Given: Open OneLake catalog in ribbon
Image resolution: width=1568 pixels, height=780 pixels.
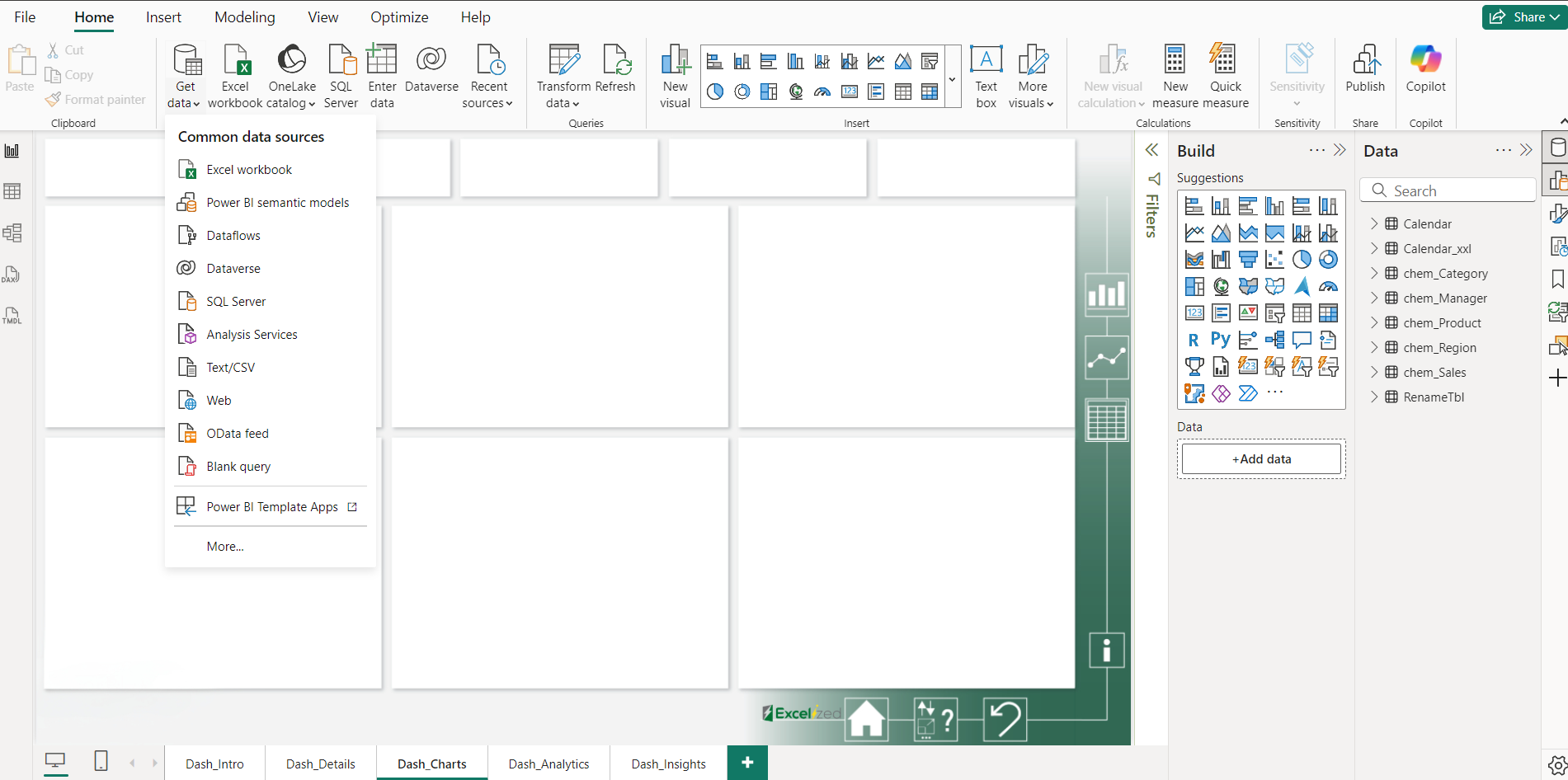Looking at the screenshot, I should [x=292, y=77].
